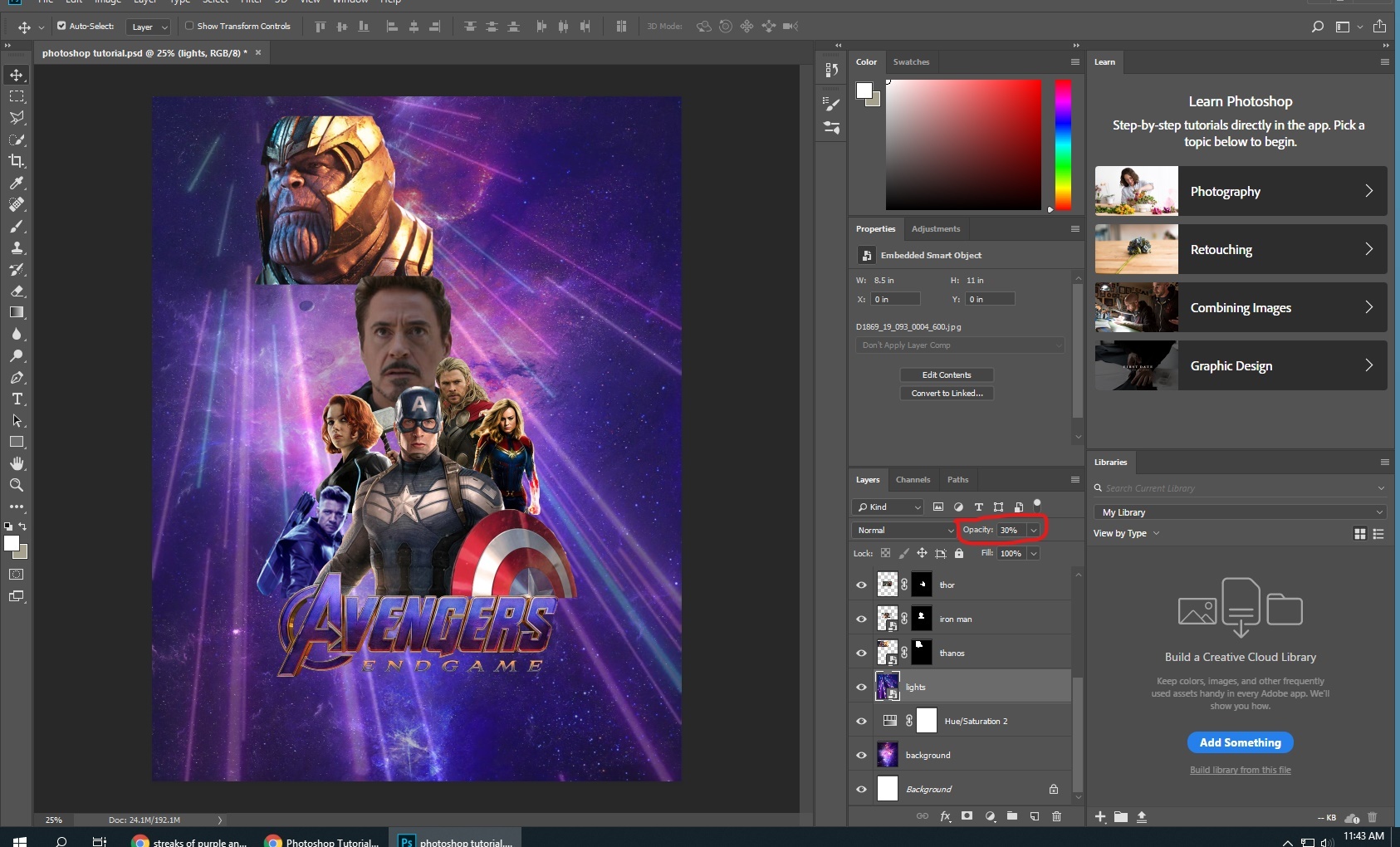Screen dimensions: 1400x847
Task: Lock all with the padlock icon
Action: [959, 553]
